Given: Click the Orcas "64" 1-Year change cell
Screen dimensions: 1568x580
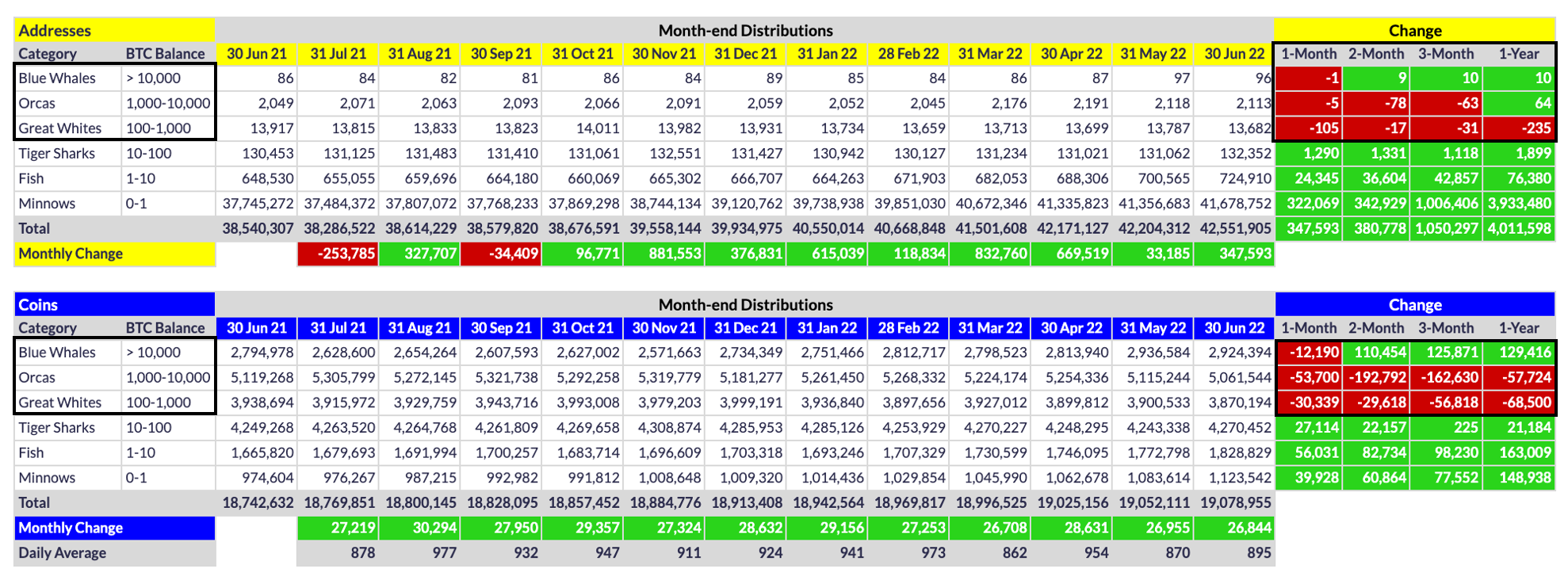Looking at the screenshot, I should pos(1519,103).
